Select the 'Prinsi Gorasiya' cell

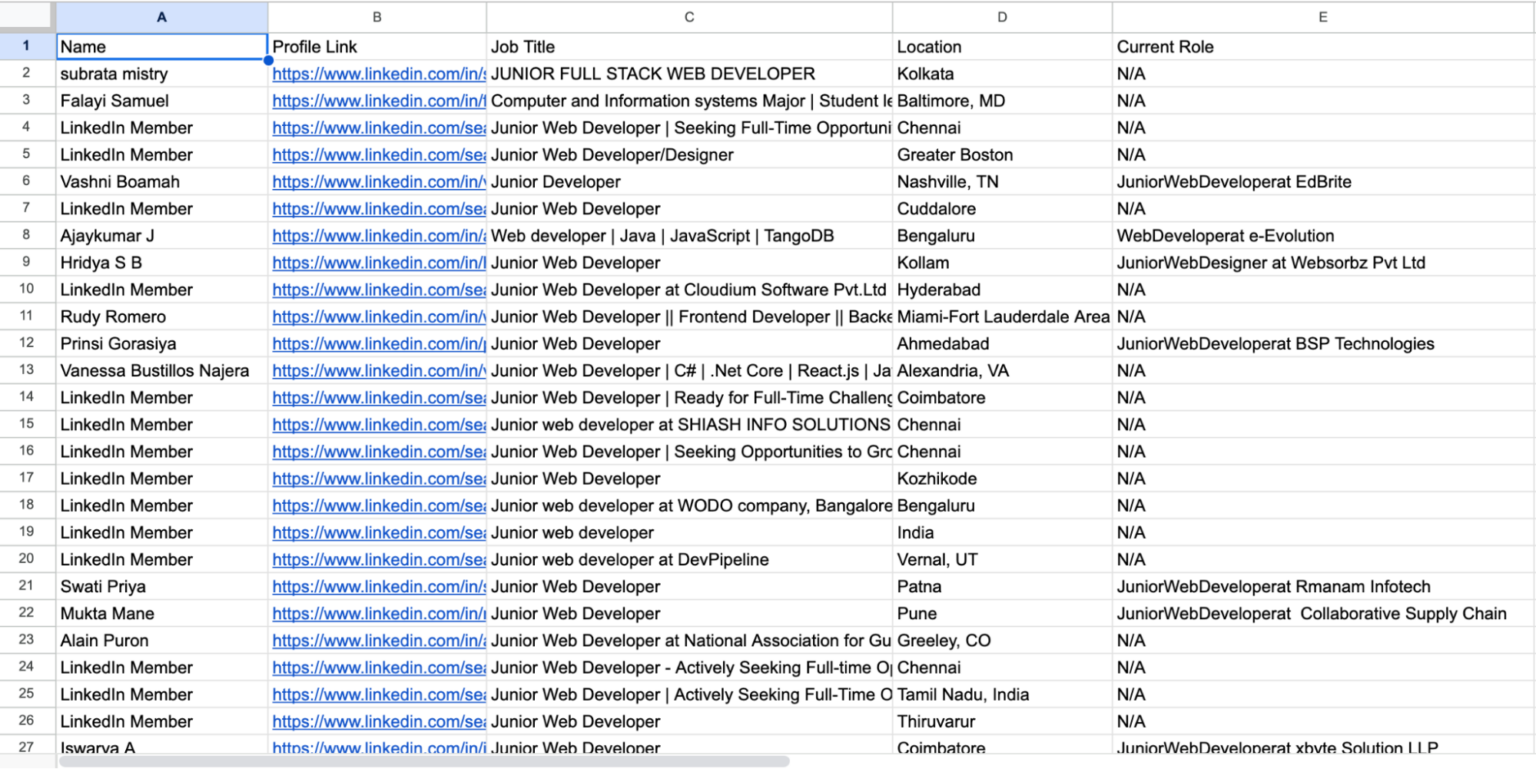(162, 343)
